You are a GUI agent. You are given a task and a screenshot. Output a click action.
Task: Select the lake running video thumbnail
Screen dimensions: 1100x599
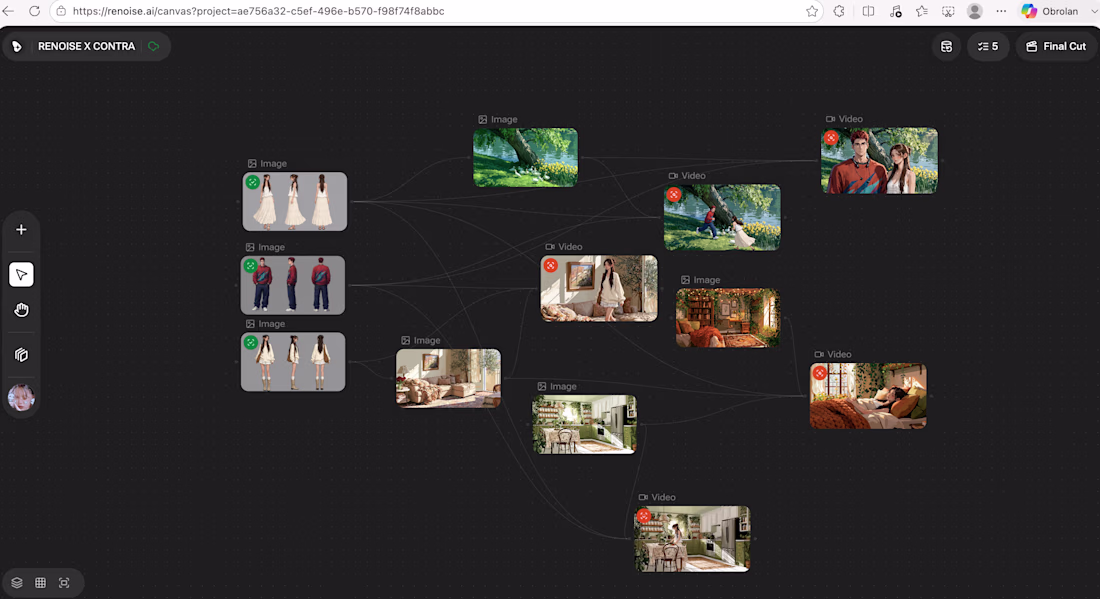(x=722, y=217)
